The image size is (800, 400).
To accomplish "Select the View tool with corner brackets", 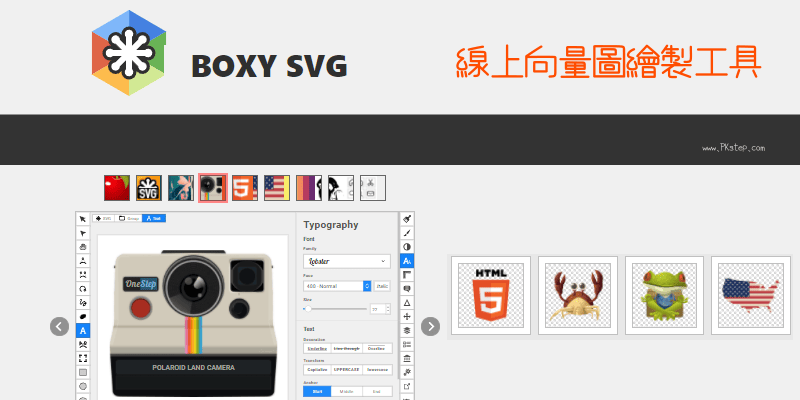I will pyautogui.click(x=83, y=358).
